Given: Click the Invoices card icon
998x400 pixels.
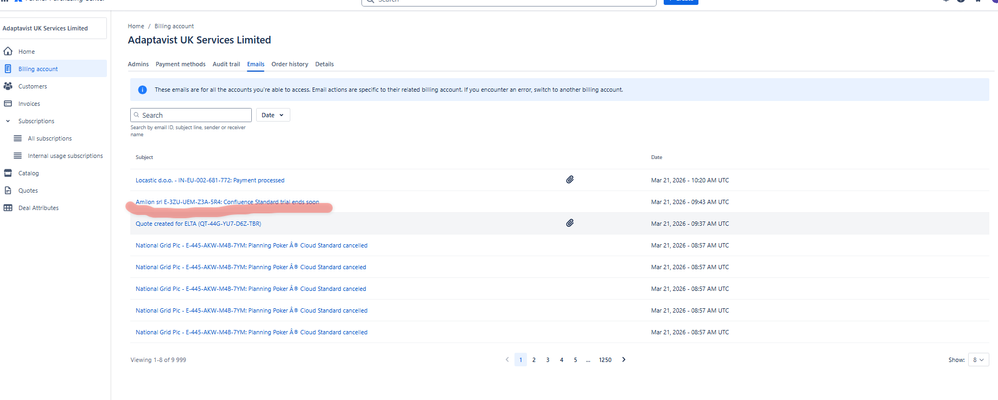Looking at the screenshot, I should click(x=8, y=103).
